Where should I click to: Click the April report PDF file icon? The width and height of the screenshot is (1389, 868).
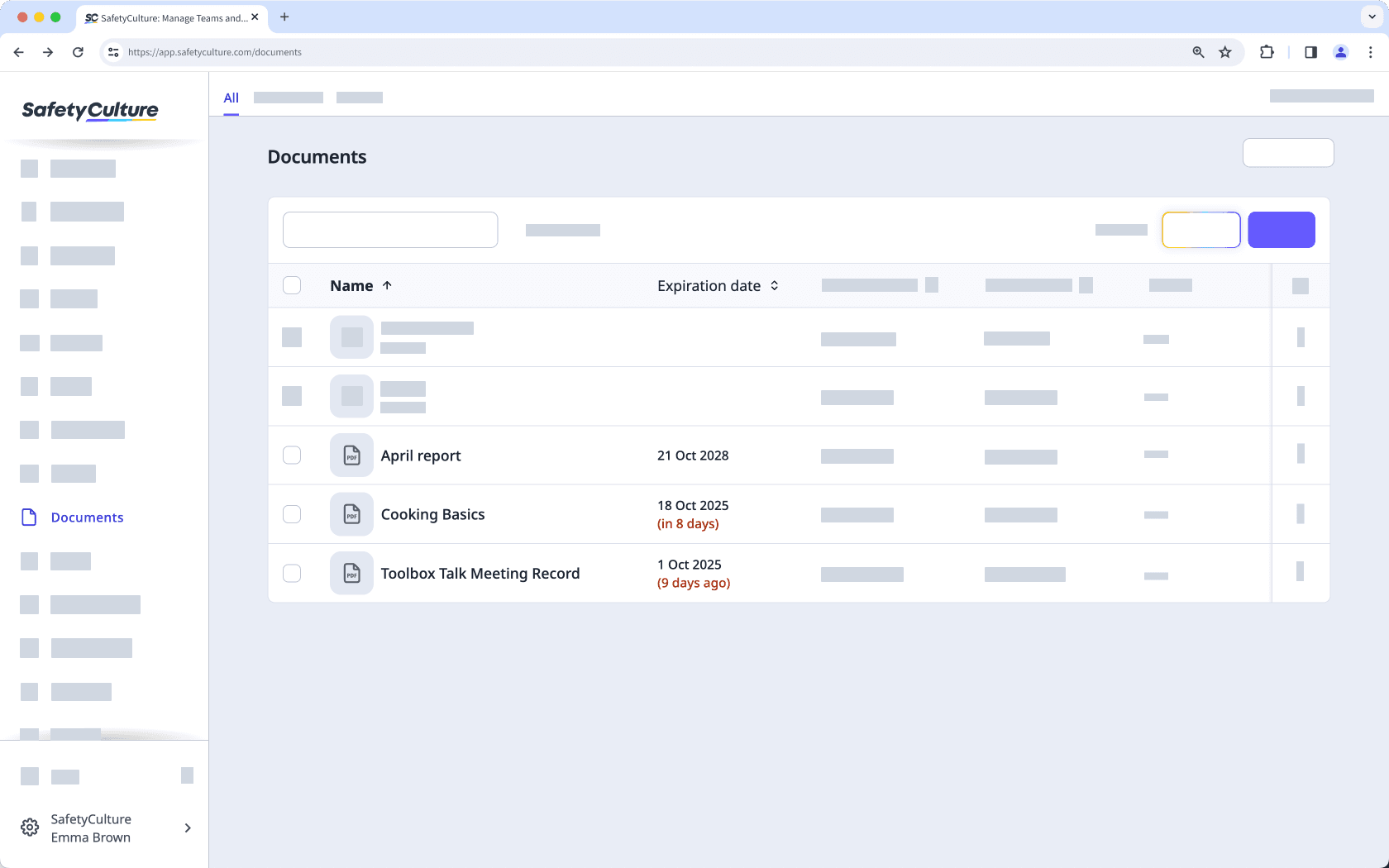351,455
